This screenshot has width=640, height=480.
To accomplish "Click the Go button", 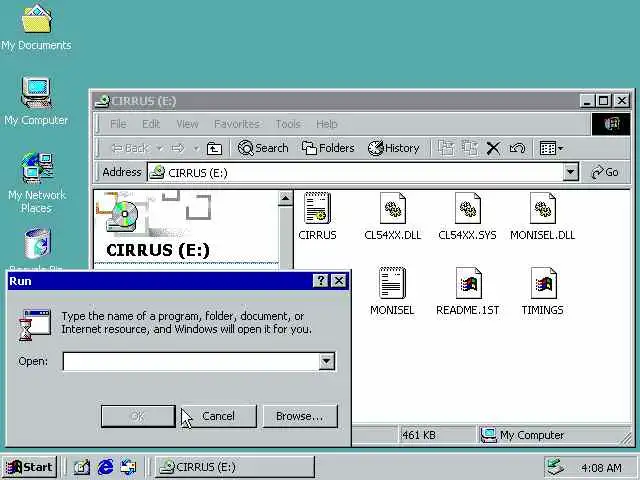I will tap(605, 172).
